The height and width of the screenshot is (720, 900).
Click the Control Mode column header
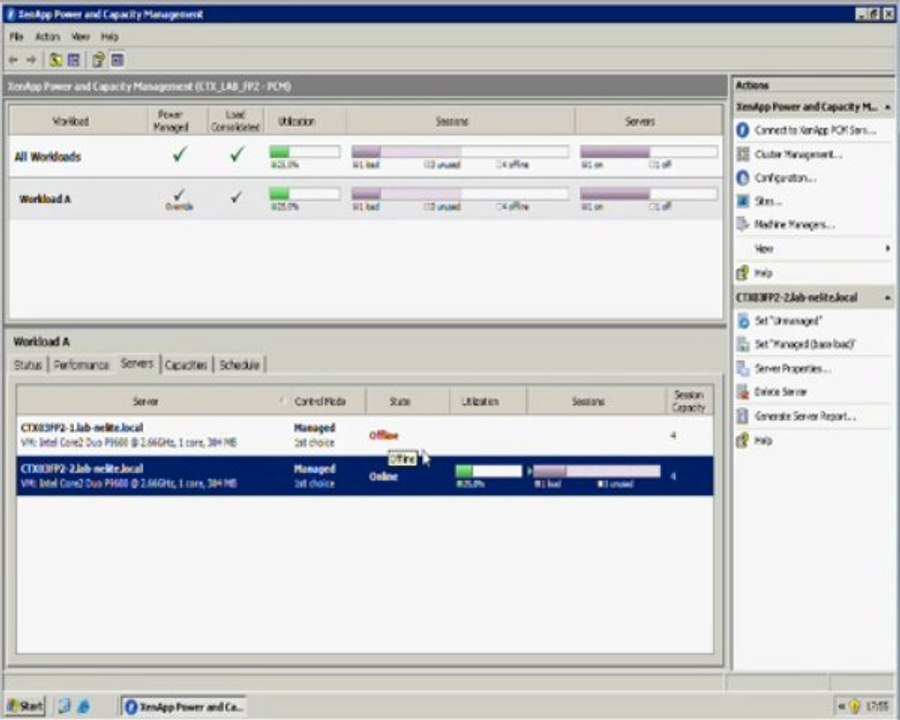(x=320, y=401)
